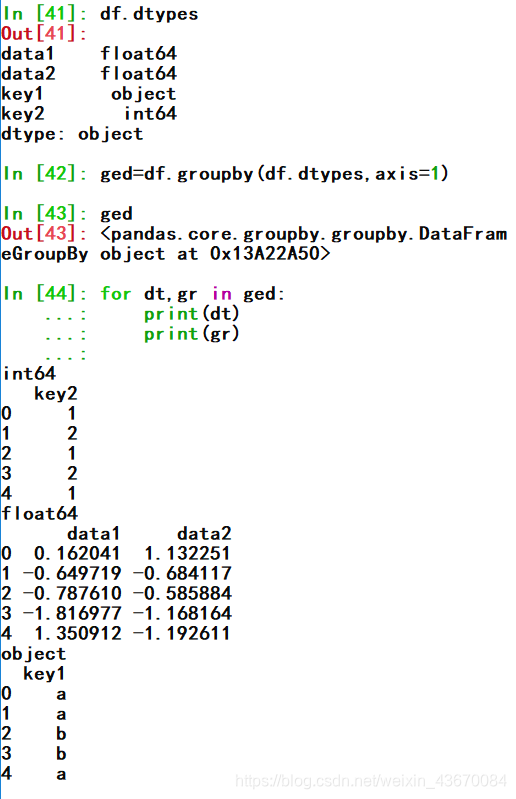Image resolution: width=516 pixels, height=799 pixels.
Task: Click the value 1.350912
Action: point(77,633)
